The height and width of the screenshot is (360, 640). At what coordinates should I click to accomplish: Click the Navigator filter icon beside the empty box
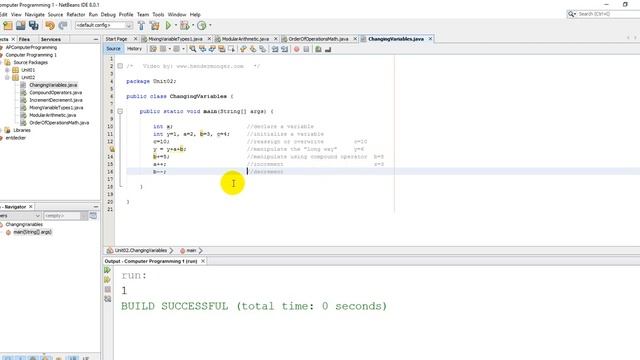pyautogui.click(x=93, y=216)
